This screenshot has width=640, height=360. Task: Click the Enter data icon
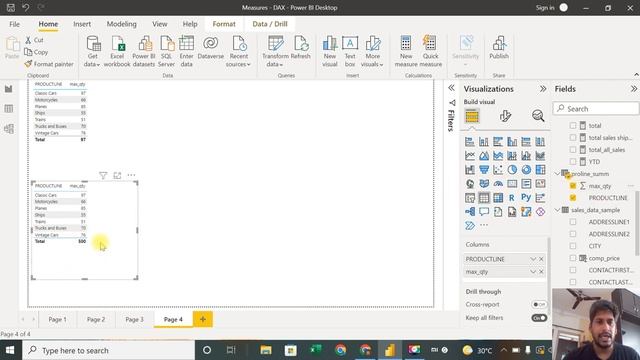click(x=186, y=44)
